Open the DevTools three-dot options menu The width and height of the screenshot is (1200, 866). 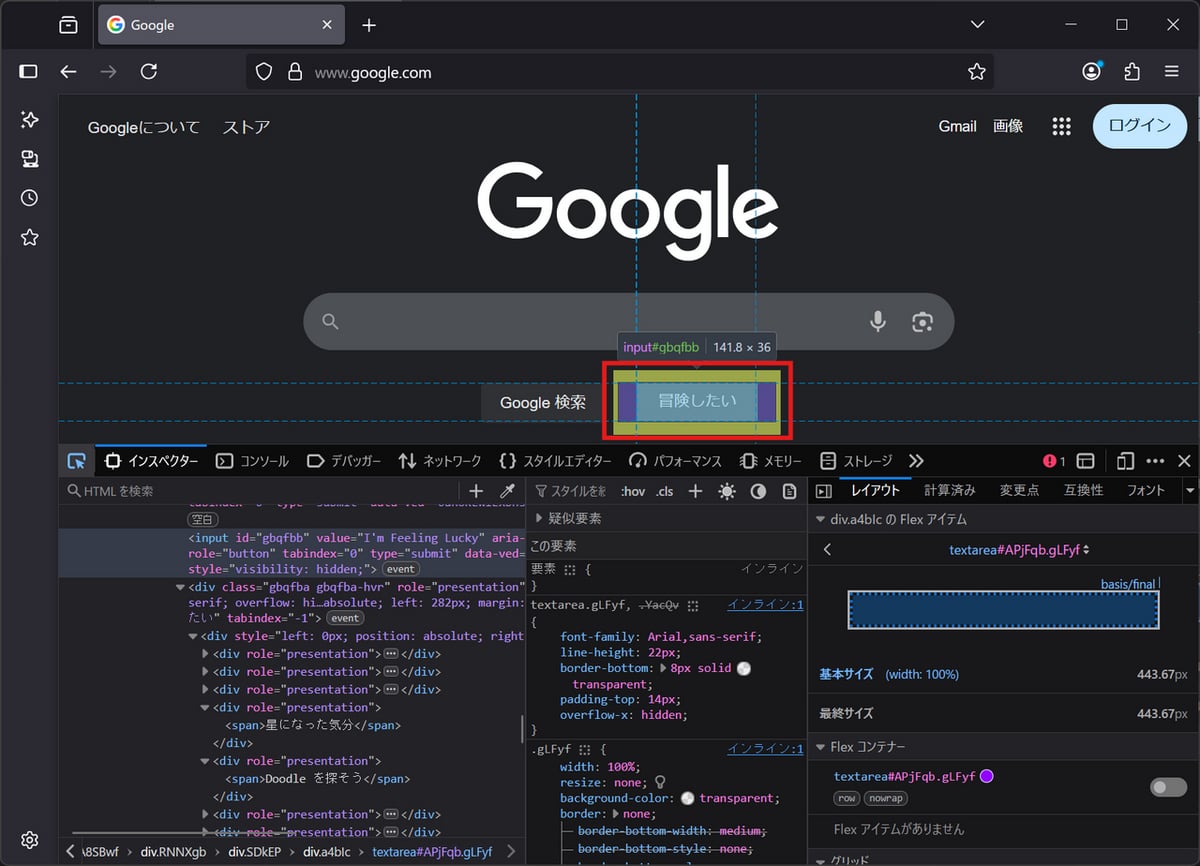click(x=1155, y=461)
